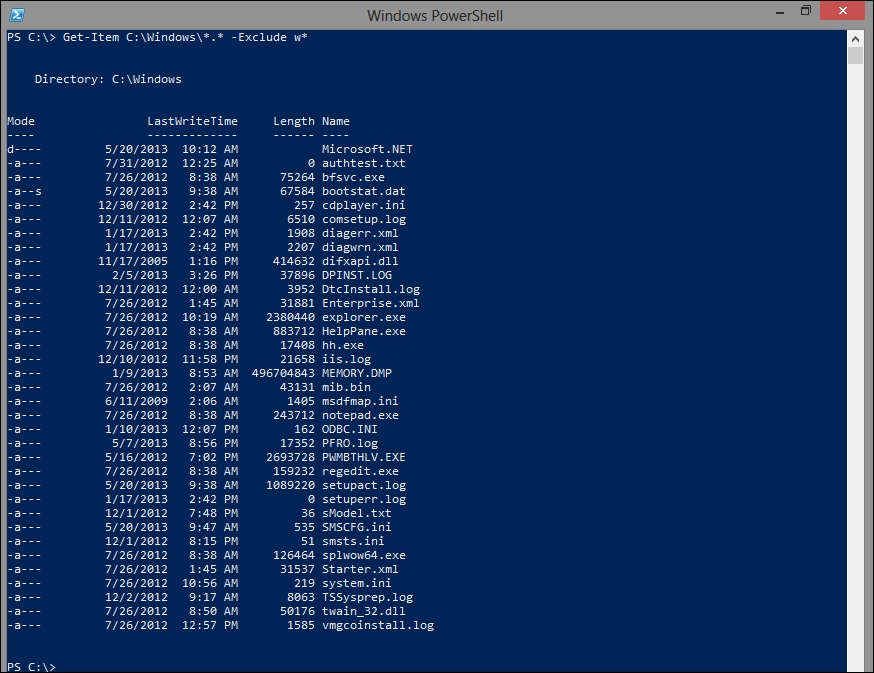Select the PWMBTHLV.EXE file name
874x673 pixels.
pyautogui.click(x=363, y=457)
